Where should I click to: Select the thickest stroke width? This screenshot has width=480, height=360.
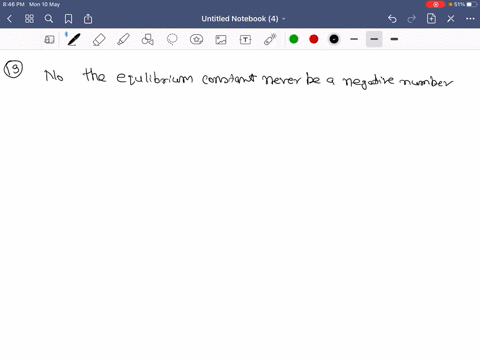(x=394, y=39)
